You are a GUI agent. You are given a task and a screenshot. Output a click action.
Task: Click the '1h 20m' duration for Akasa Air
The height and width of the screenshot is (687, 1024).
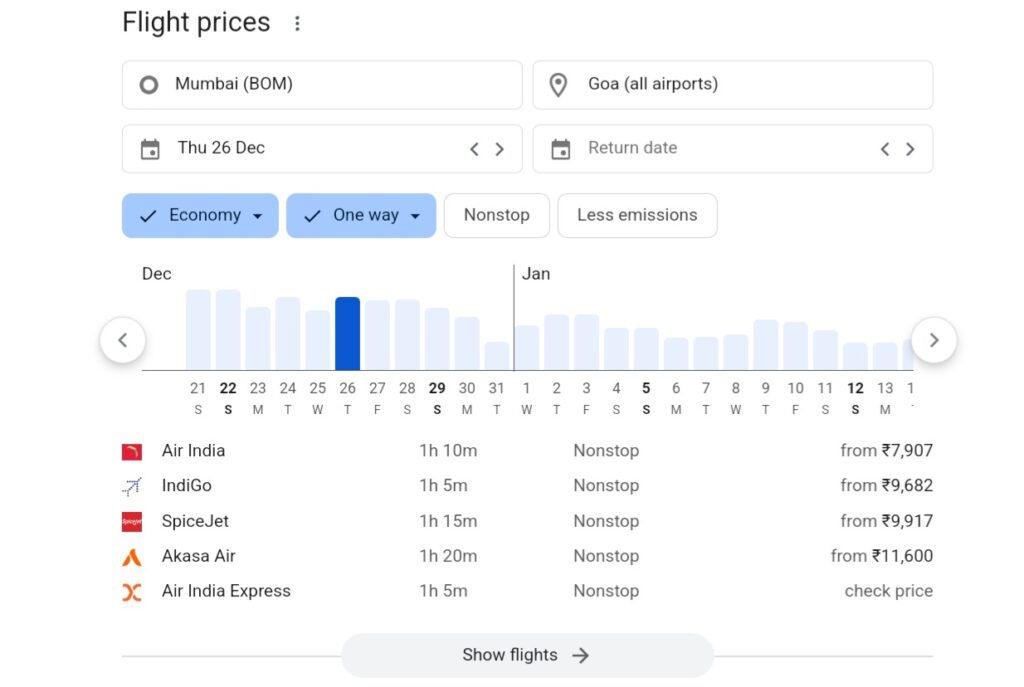coord(448,556)
